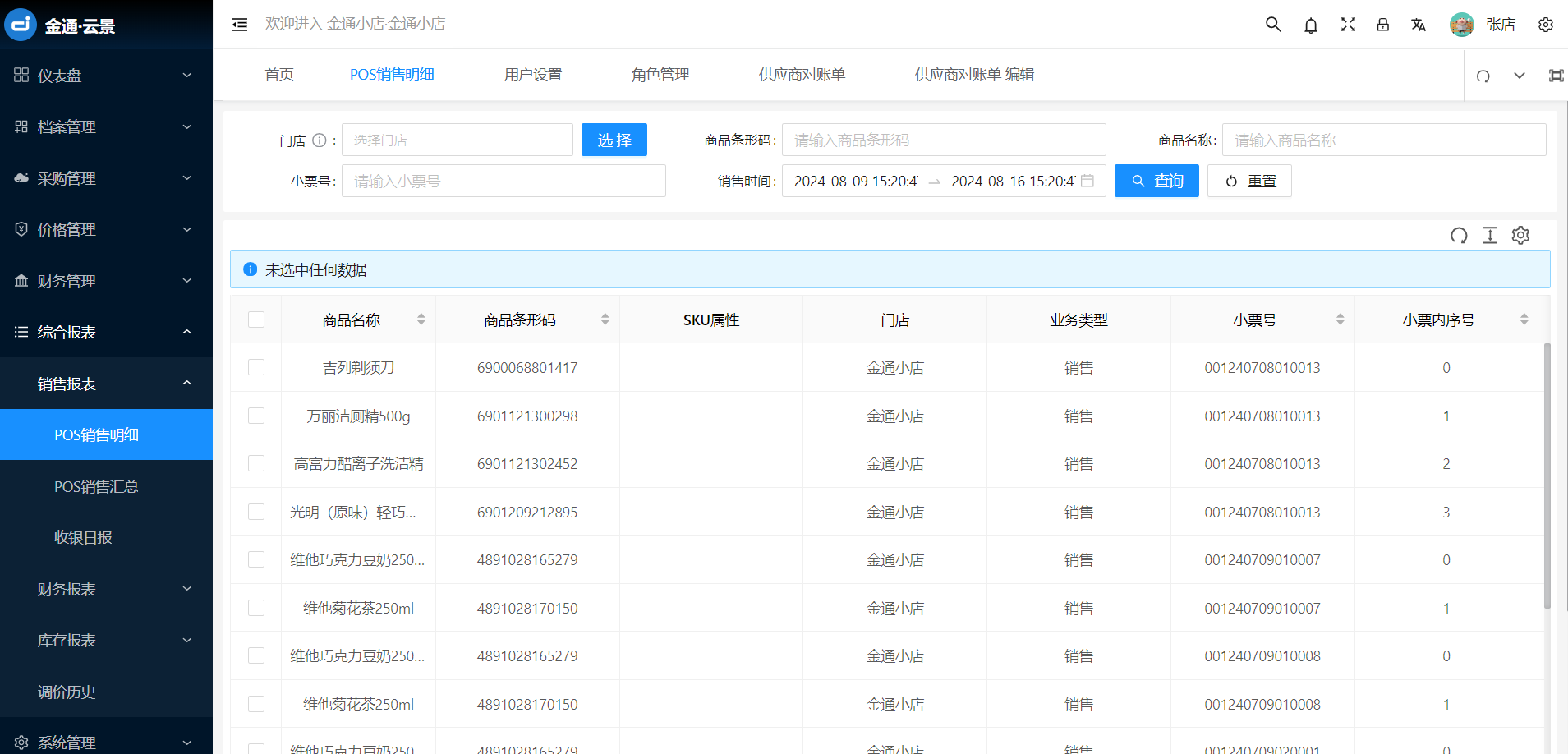Focus the 门店 selection input
The height and width of the screenshot is (754, 1568).
coord(458,140)
